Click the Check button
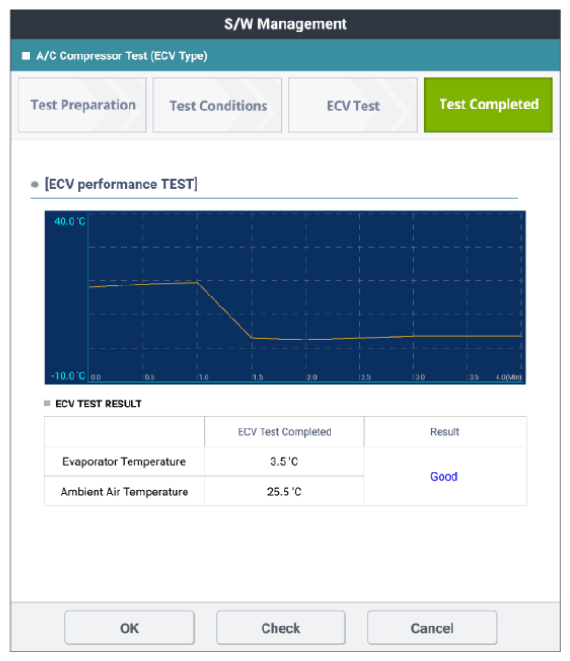 281,628
